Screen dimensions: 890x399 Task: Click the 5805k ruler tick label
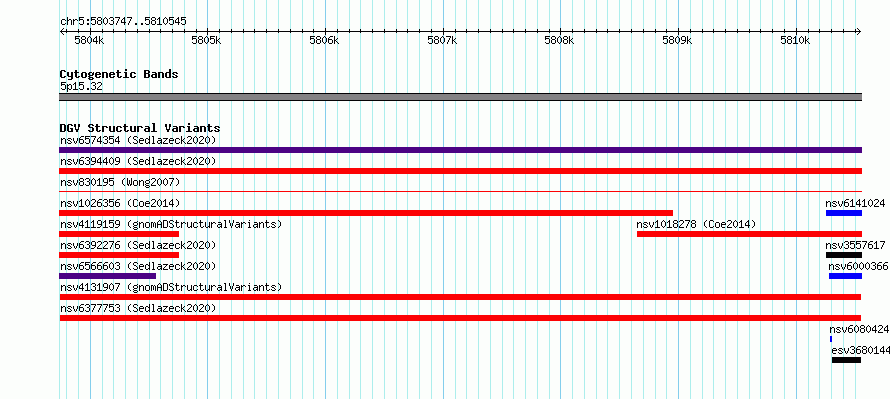206,41
